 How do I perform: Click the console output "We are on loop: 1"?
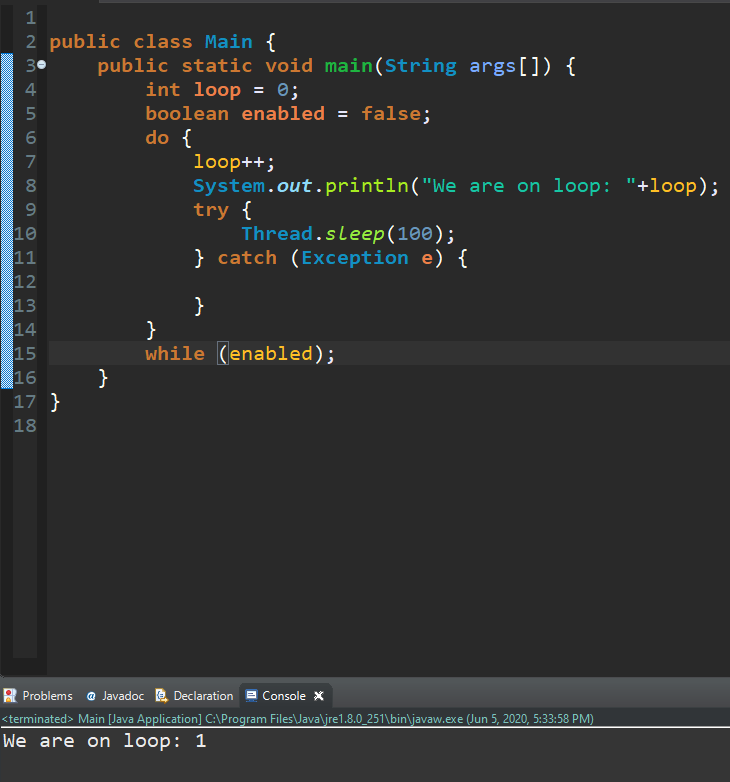coord(104,741)
